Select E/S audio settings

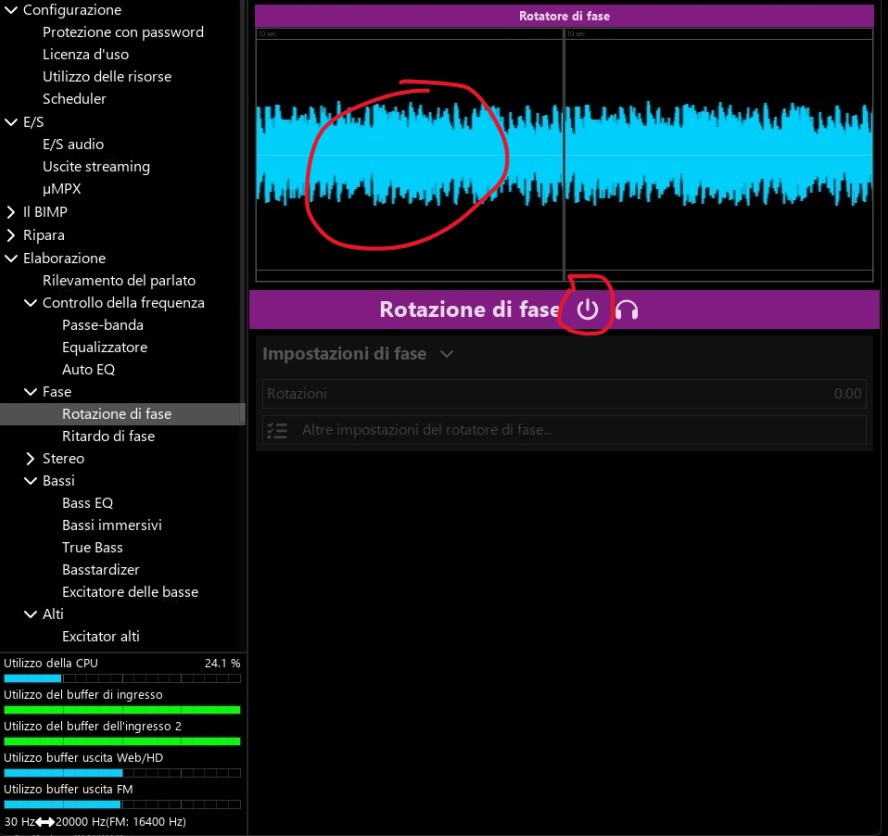tap(73, 144)
